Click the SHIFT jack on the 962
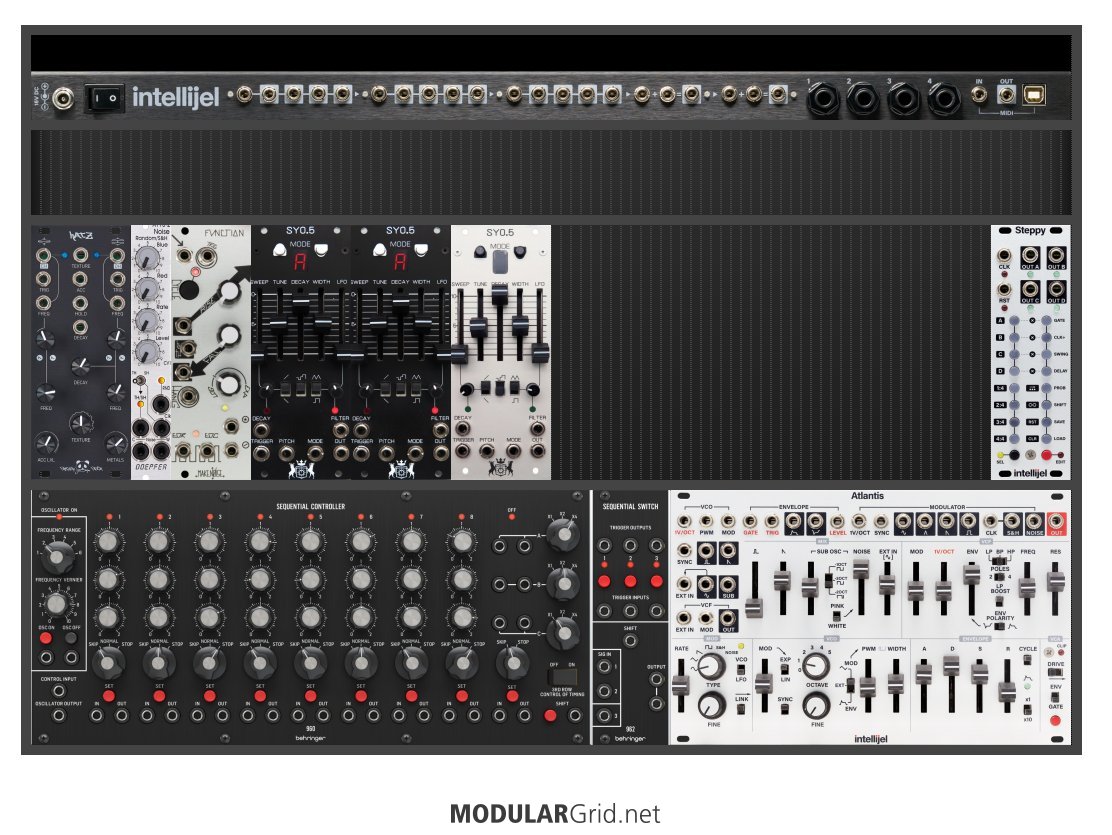 pyautogui.click(x=630, y=641)
